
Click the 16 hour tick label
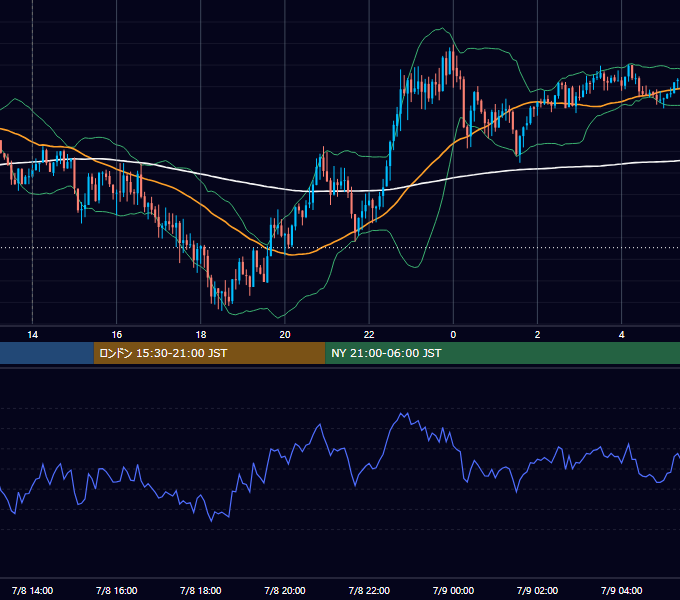click(x=117, y=335)
